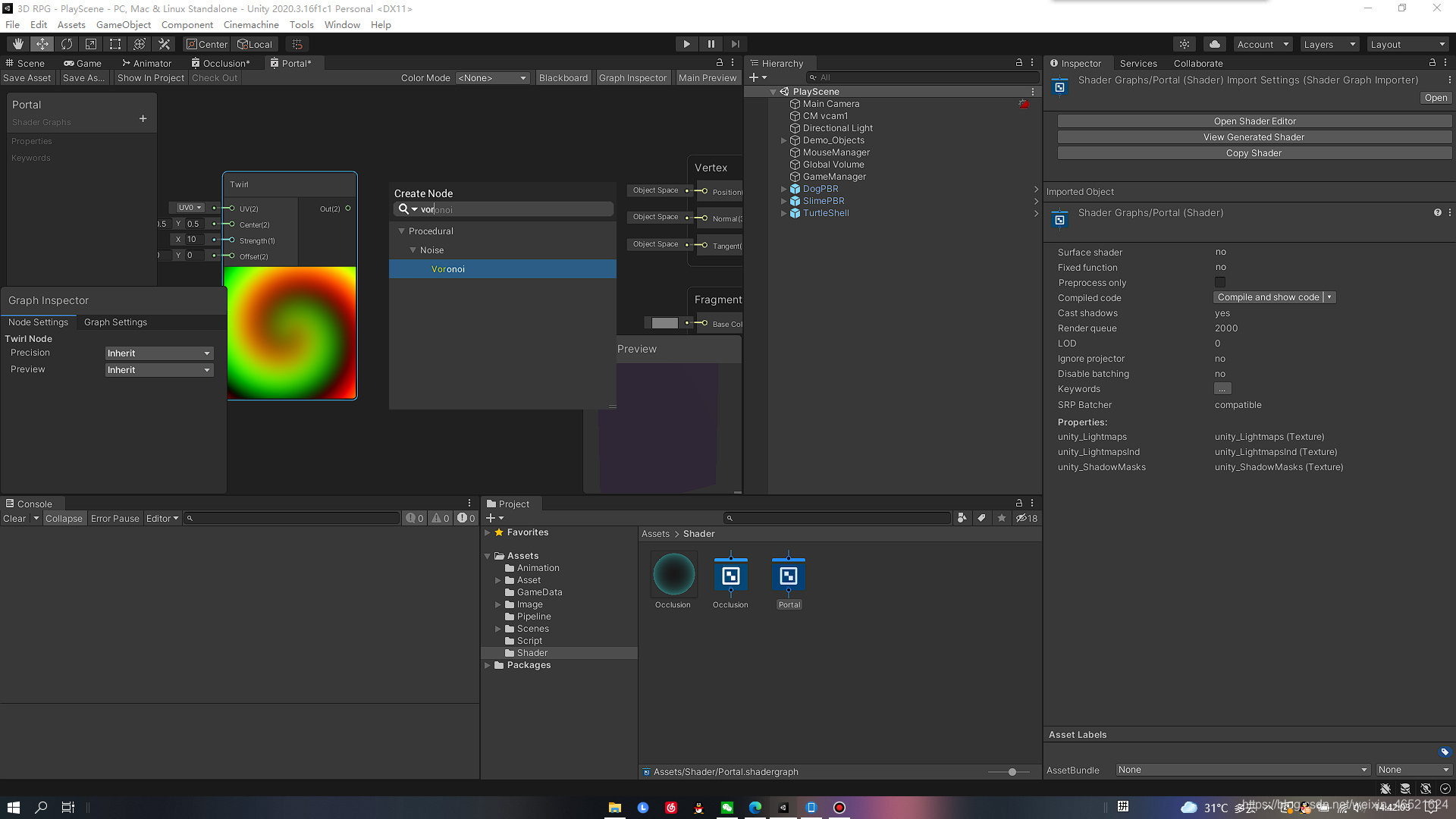Open Precision Inherit dropdown

[x=158, y=353]
